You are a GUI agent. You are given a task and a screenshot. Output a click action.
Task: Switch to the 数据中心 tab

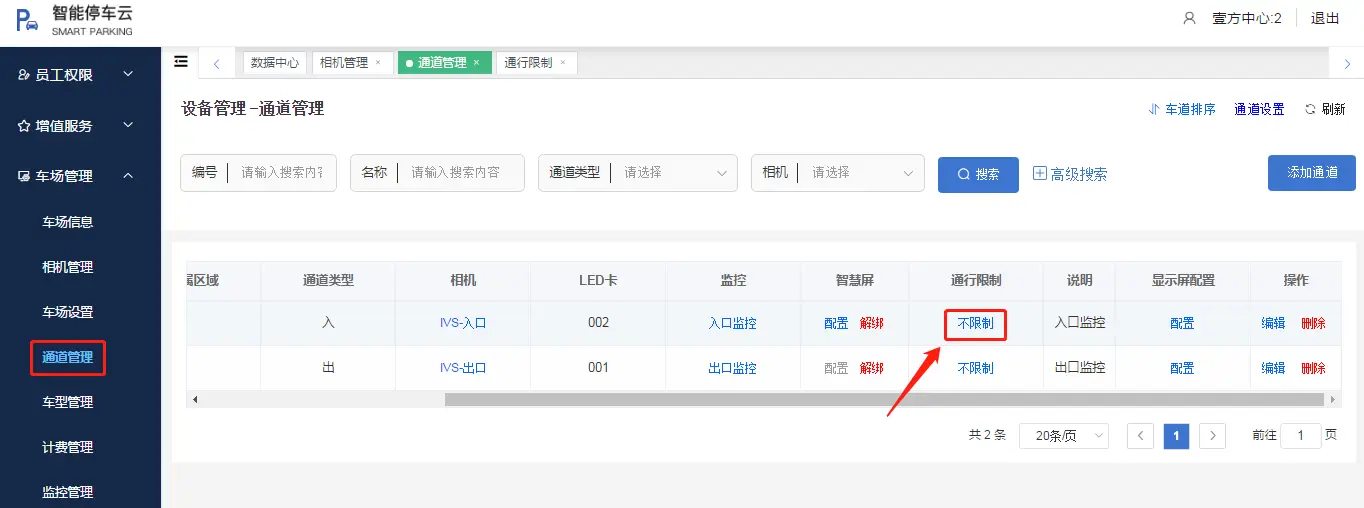274,63
